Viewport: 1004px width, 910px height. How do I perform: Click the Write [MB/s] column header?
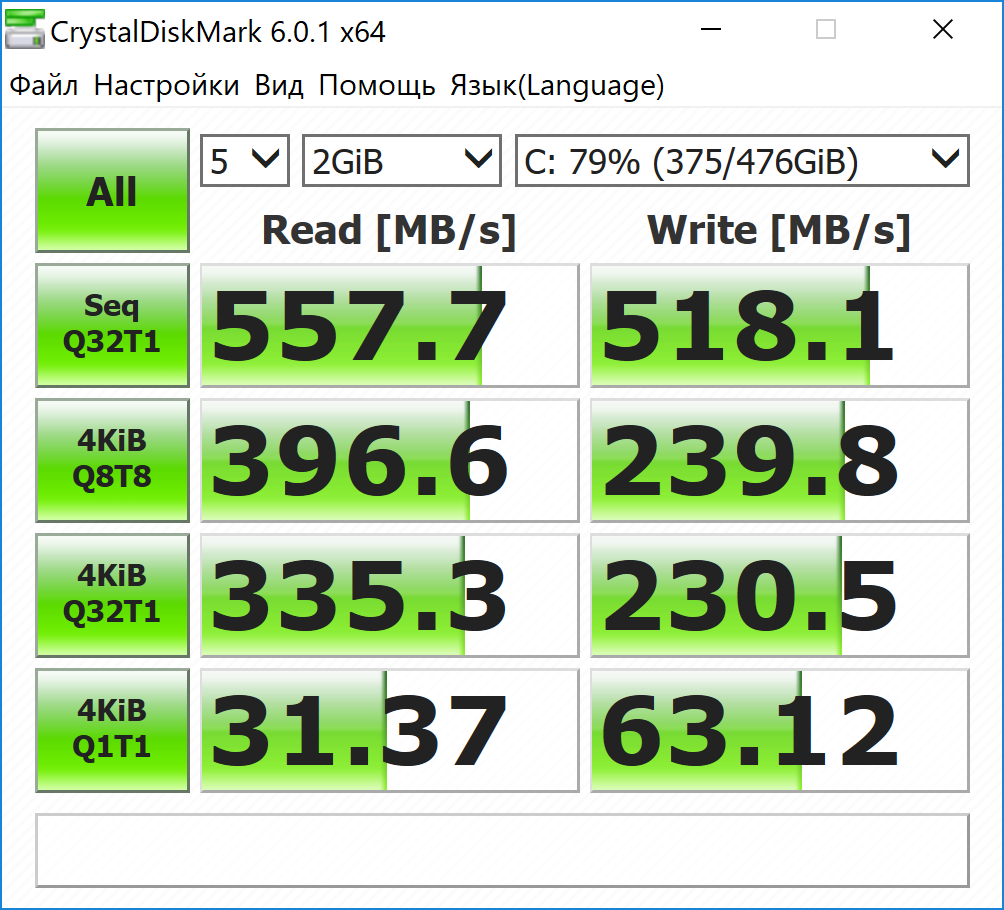779,231
